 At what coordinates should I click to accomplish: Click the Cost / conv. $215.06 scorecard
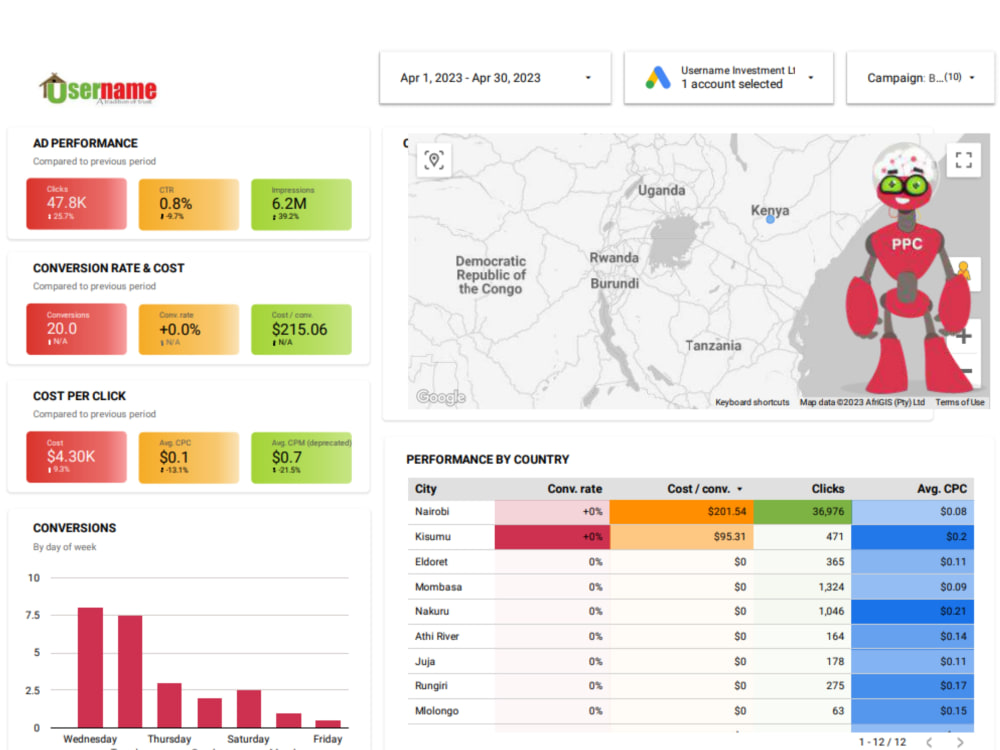point(301,329)
